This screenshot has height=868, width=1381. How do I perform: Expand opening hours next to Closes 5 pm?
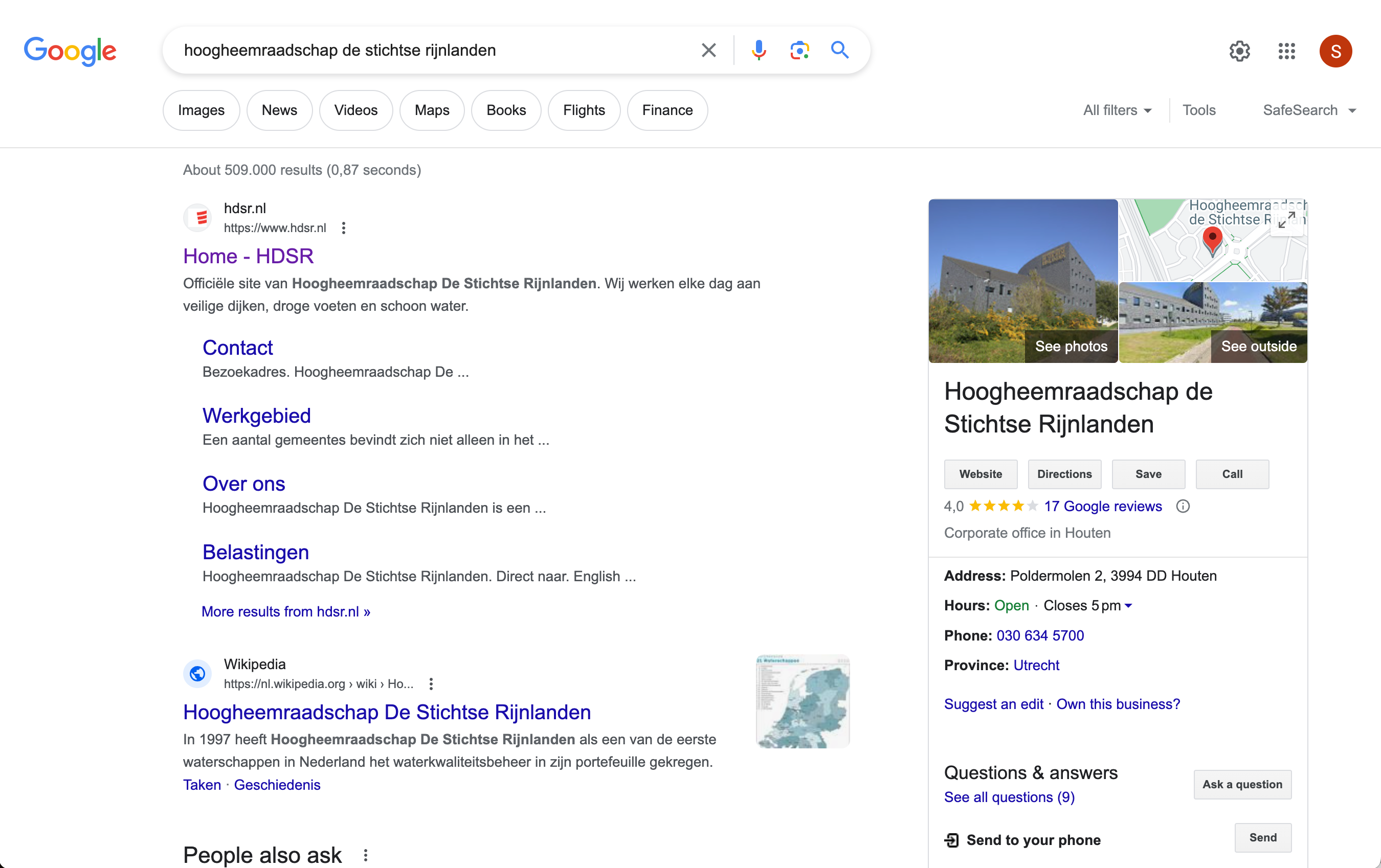click(x=1128, y=605)
